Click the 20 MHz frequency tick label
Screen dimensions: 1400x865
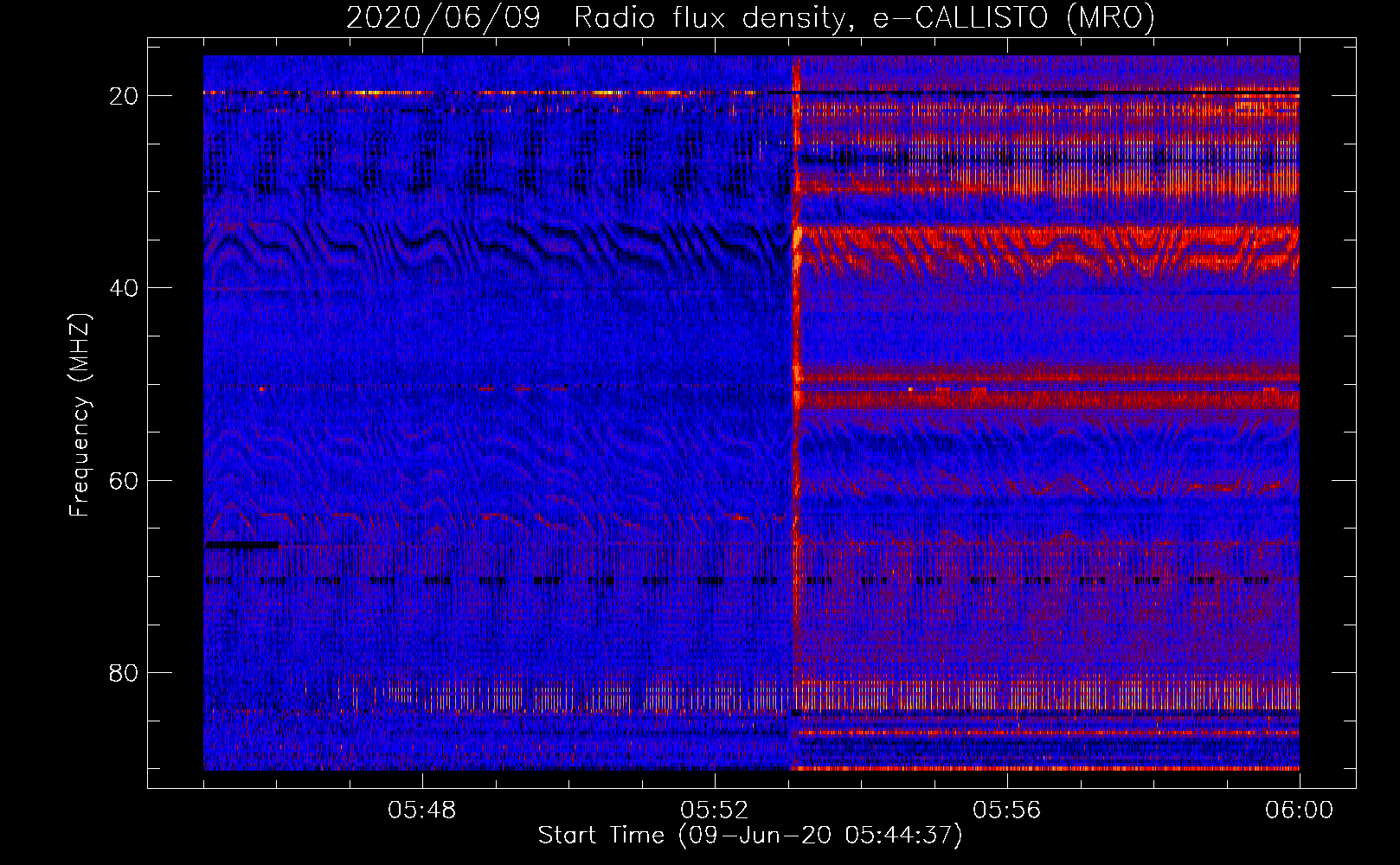124,96
